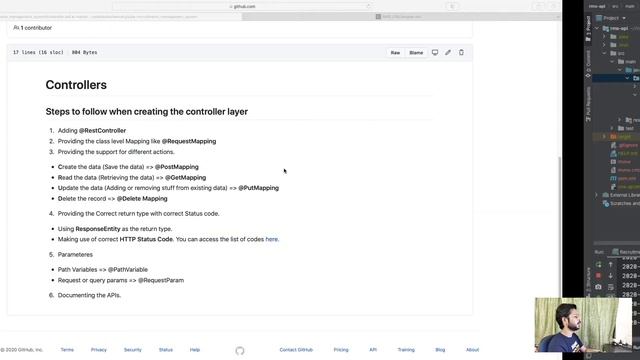Click the @RestController text

[102, 131]
